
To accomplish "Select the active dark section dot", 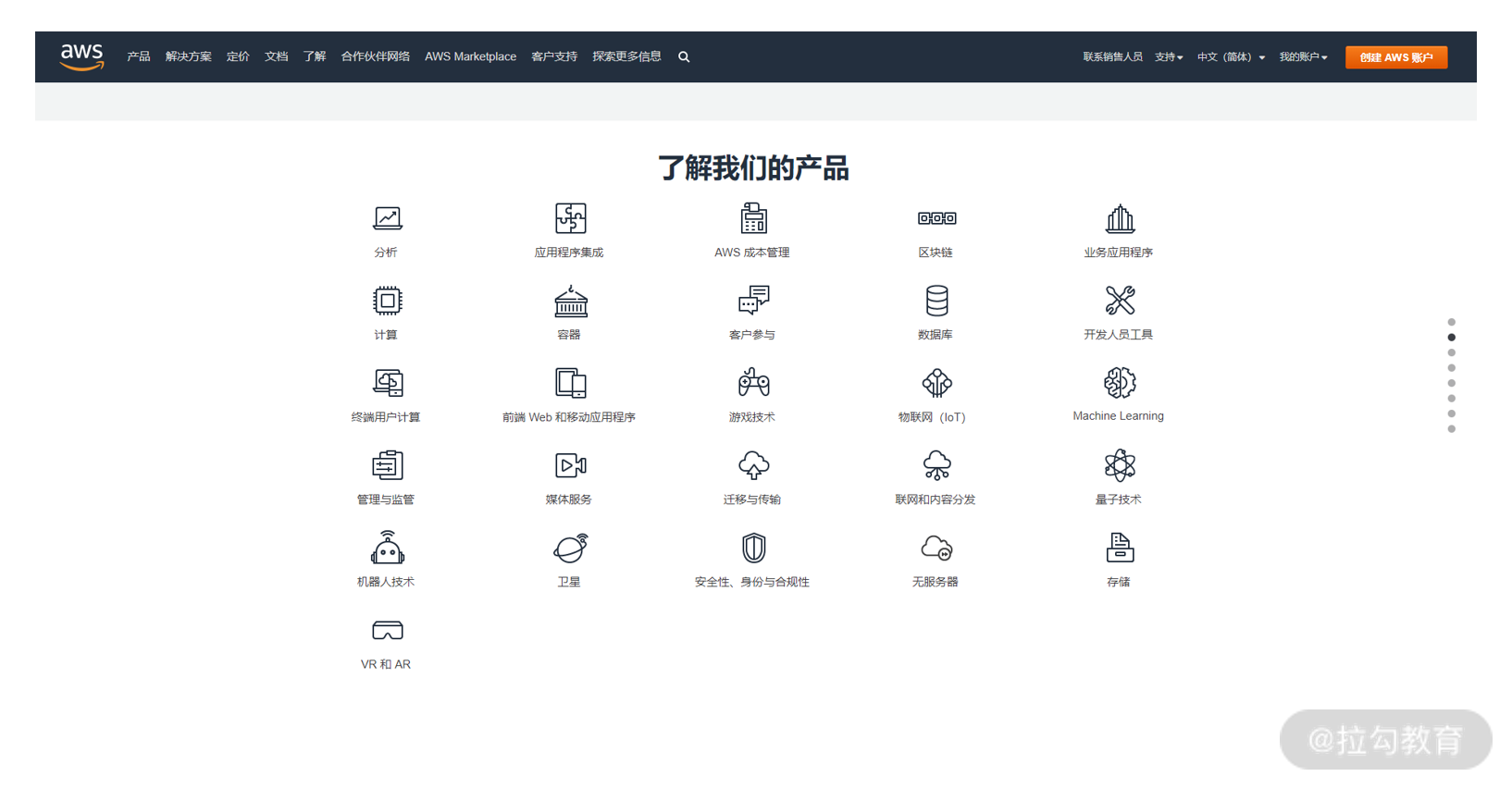I will [x=1451, y=338].
